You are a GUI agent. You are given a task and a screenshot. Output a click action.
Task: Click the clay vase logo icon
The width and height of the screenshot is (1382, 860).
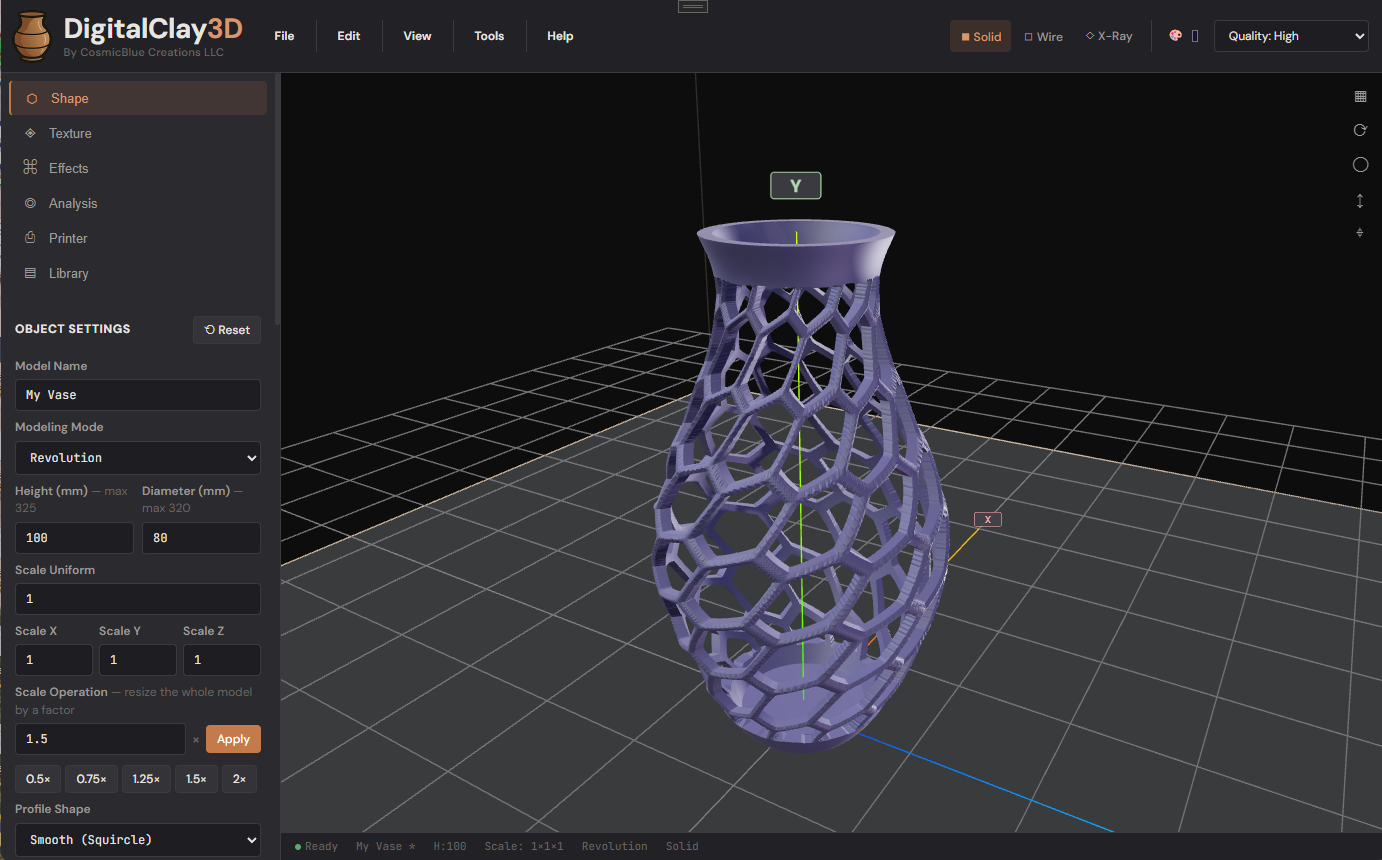31,36
